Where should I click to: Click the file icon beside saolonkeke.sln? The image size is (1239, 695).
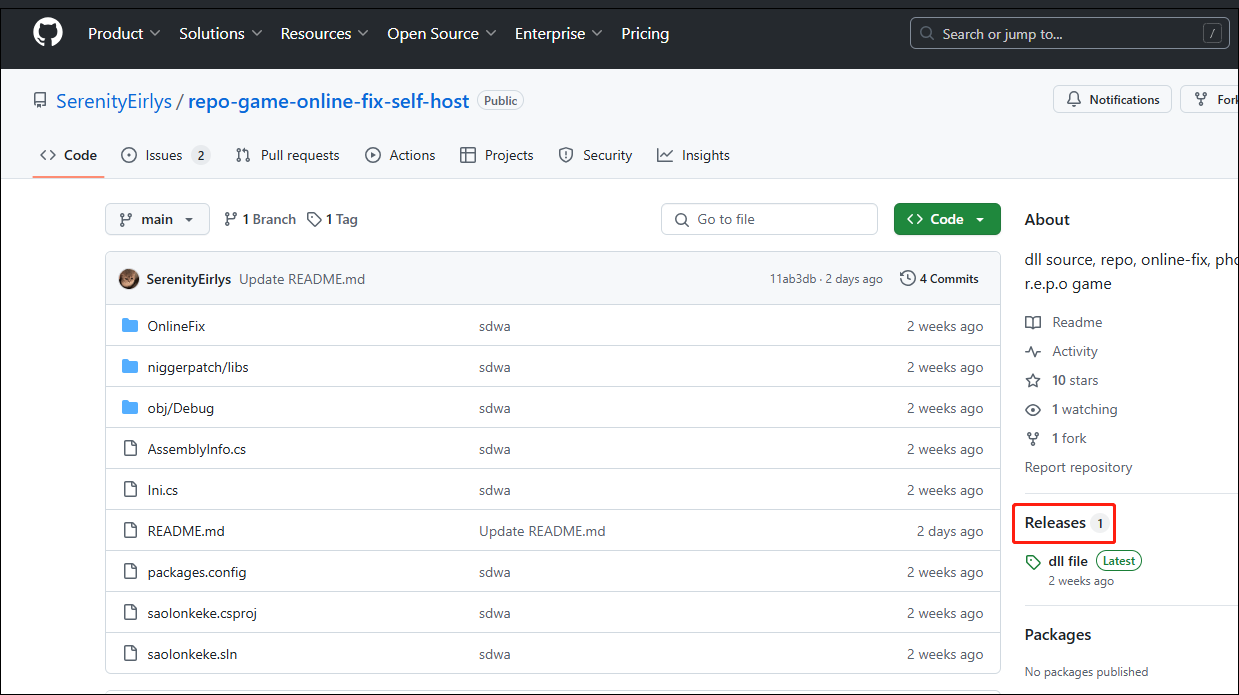tap(130, 654)
